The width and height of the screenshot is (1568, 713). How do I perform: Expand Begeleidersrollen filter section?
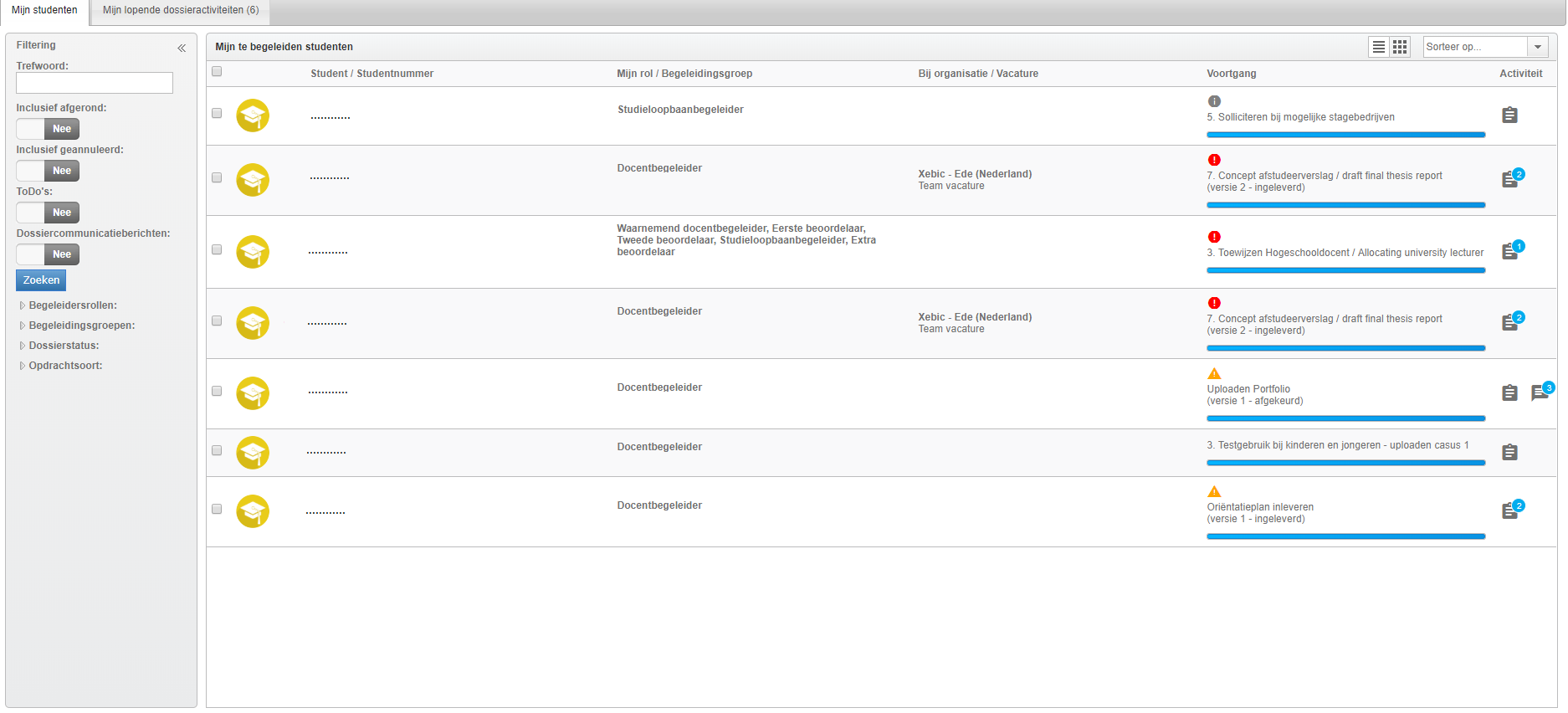tap(69, 305)
